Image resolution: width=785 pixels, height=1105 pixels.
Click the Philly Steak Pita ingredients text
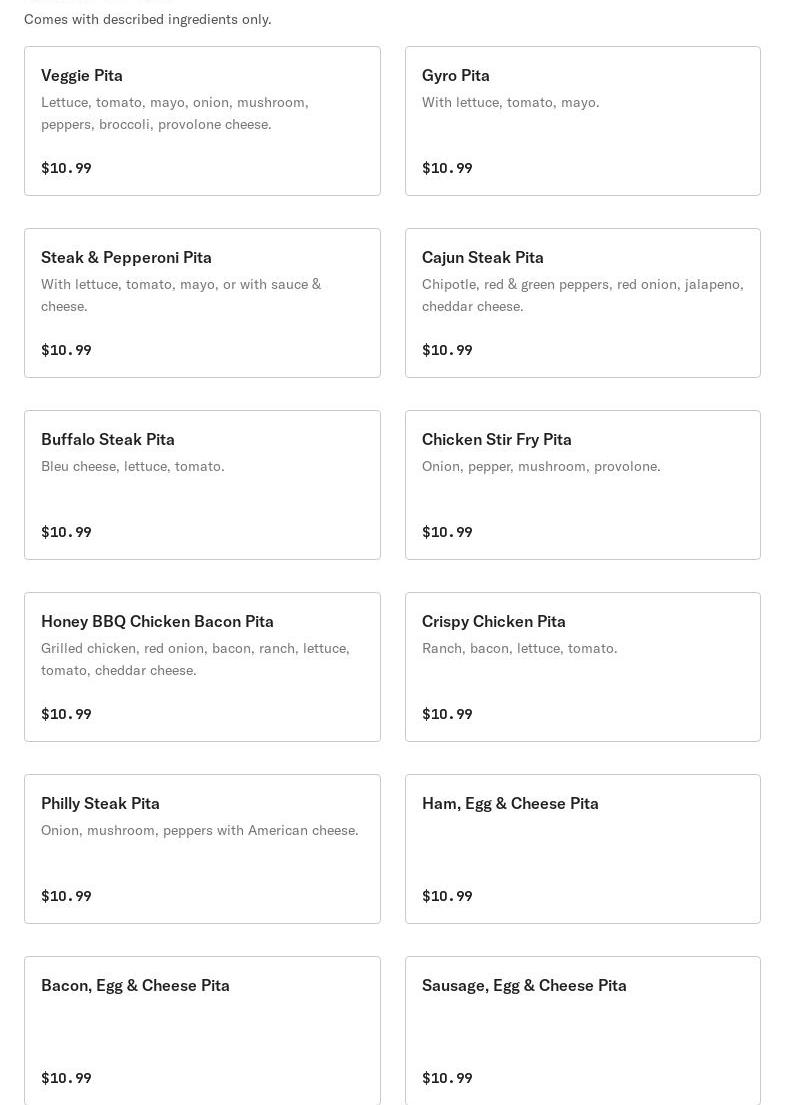[199, 830]
